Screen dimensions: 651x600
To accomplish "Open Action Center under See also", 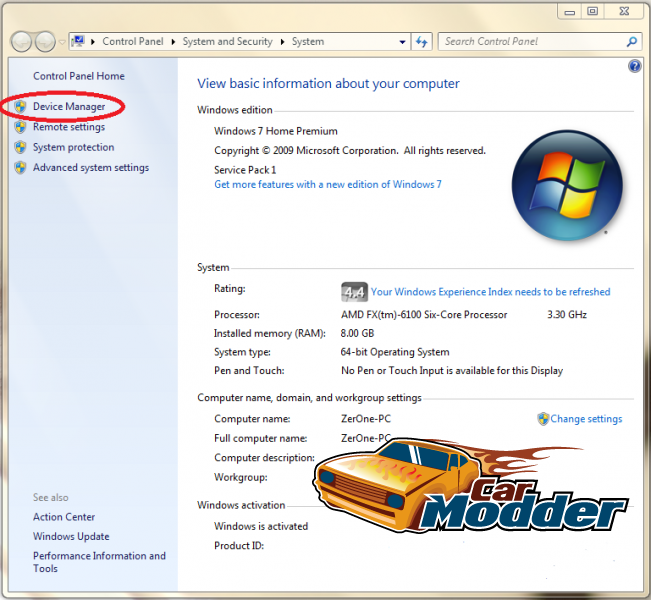I will (x=64, y=517).
